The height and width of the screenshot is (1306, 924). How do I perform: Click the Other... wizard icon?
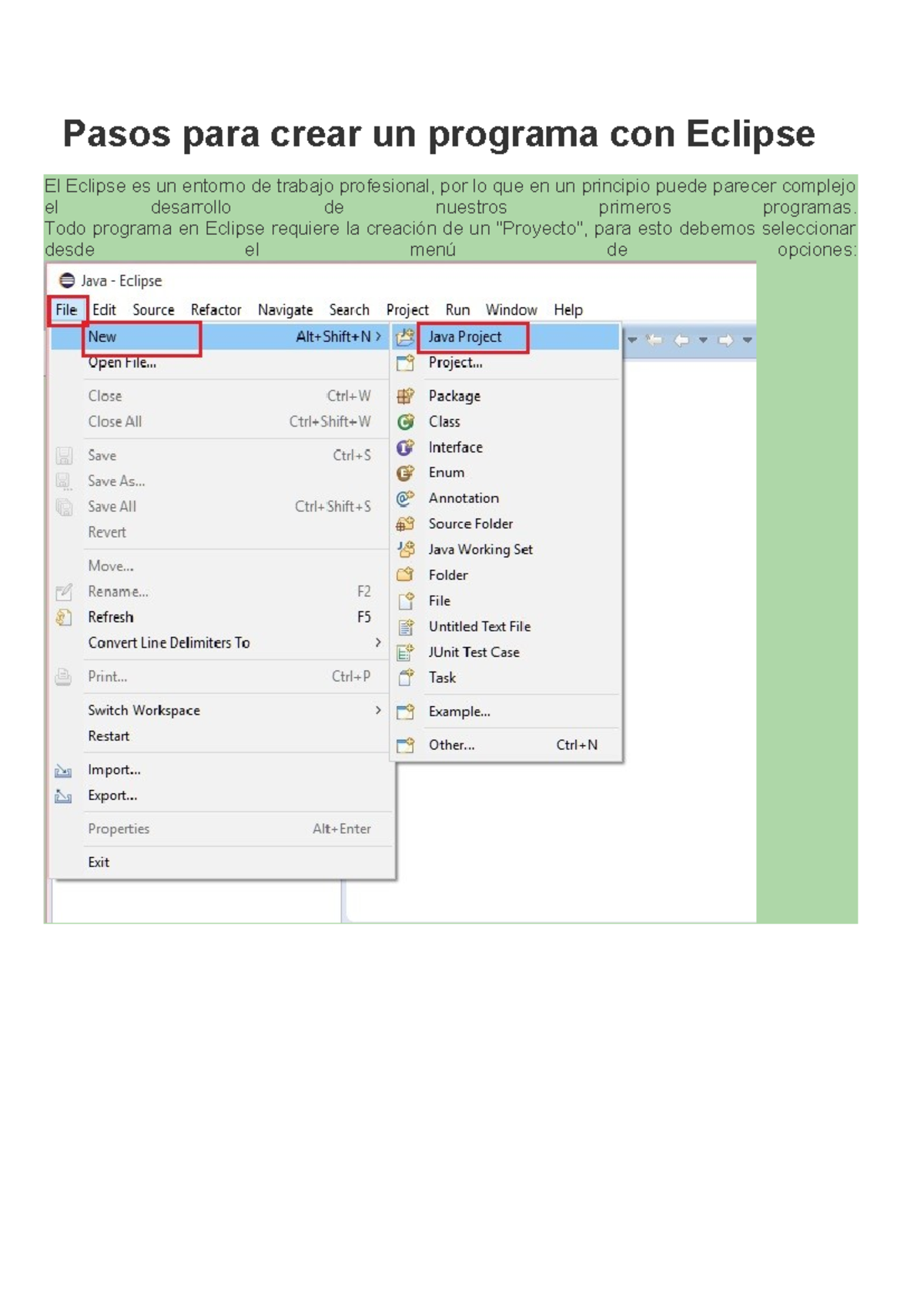(405, 745)
